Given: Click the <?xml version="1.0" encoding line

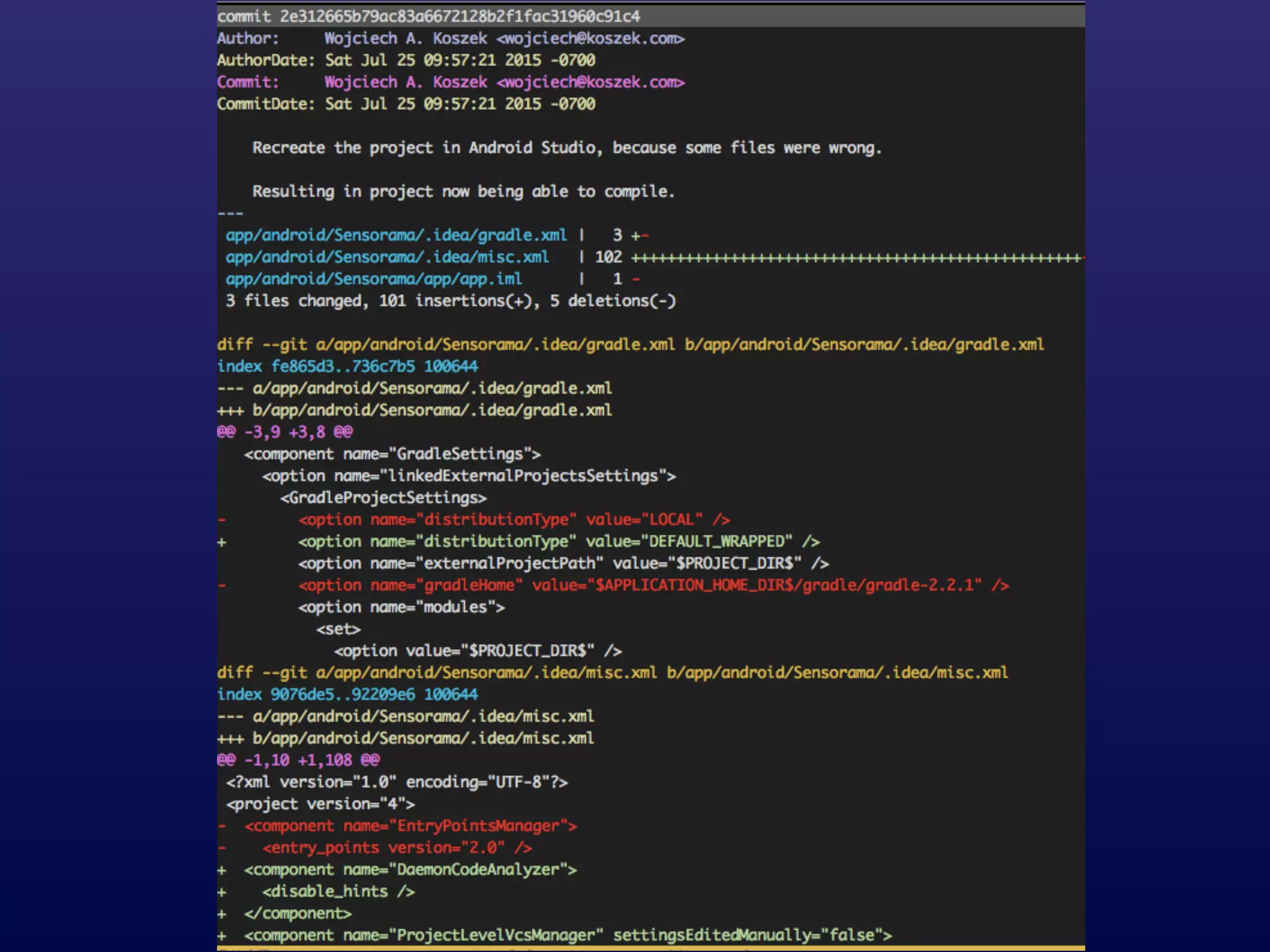Looking at the screenshot, I should click(397, 782).
